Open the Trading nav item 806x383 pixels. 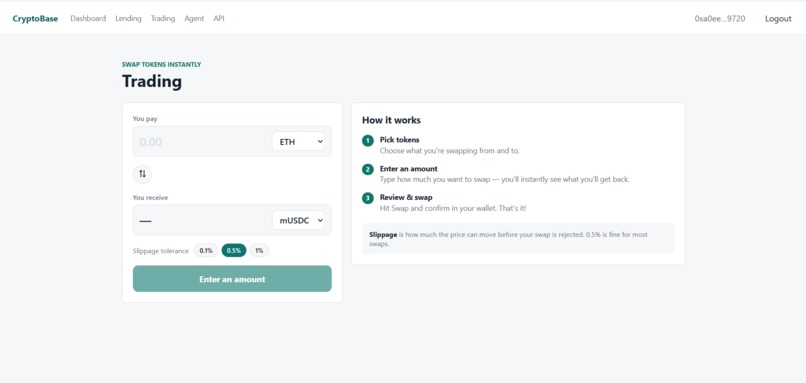(162, 19)
